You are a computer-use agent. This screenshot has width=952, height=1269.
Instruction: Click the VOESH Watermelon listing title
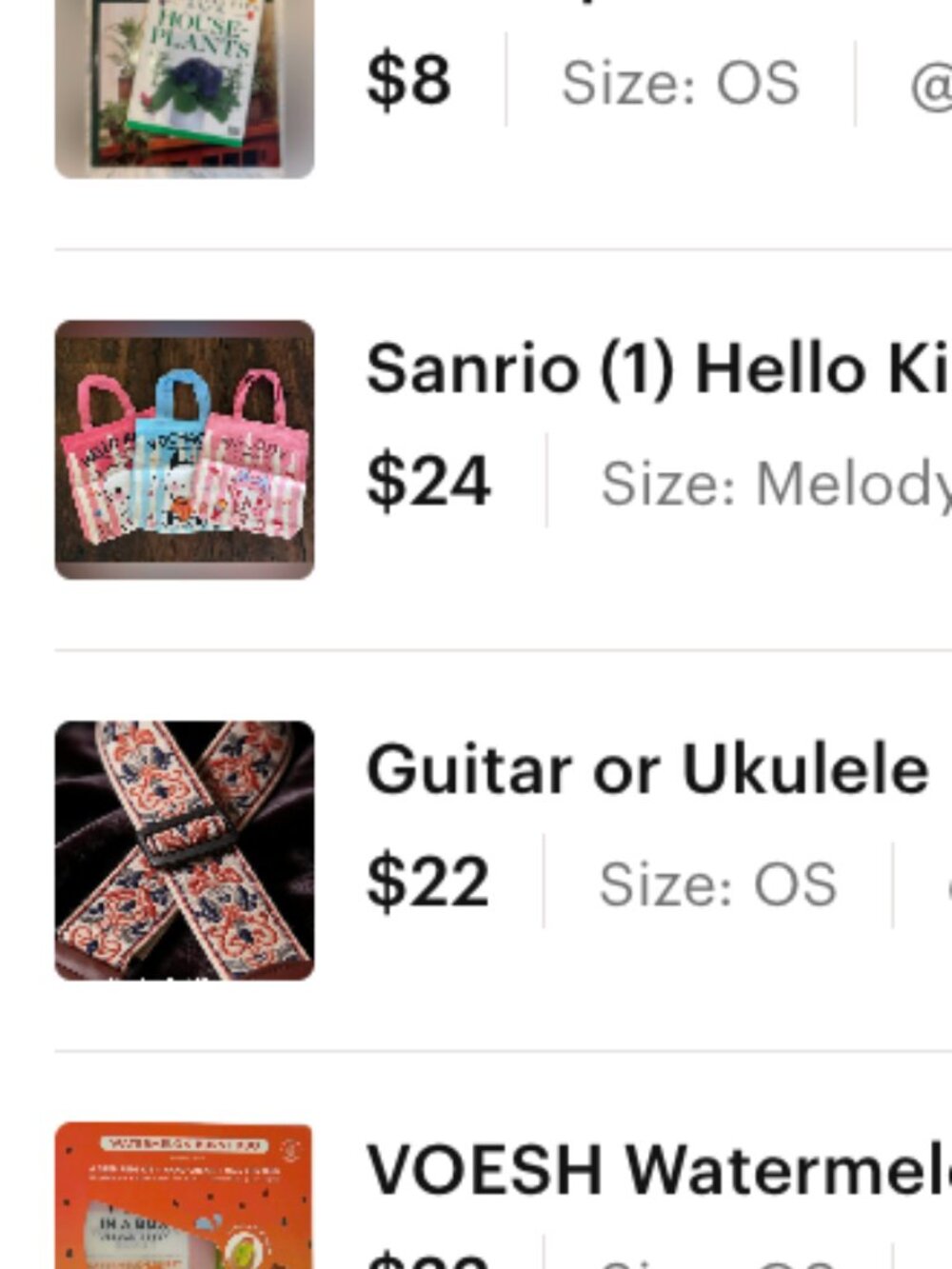tap(659, 1170)
